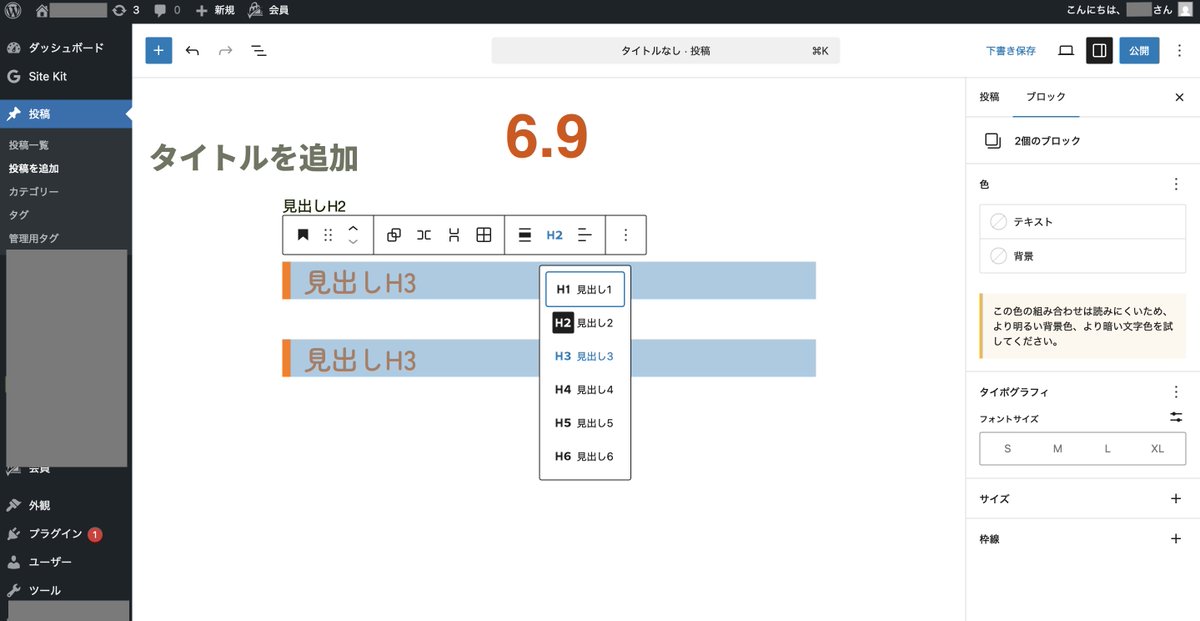
Task: Pick テキスト color
Action: tap(1083, 222)
